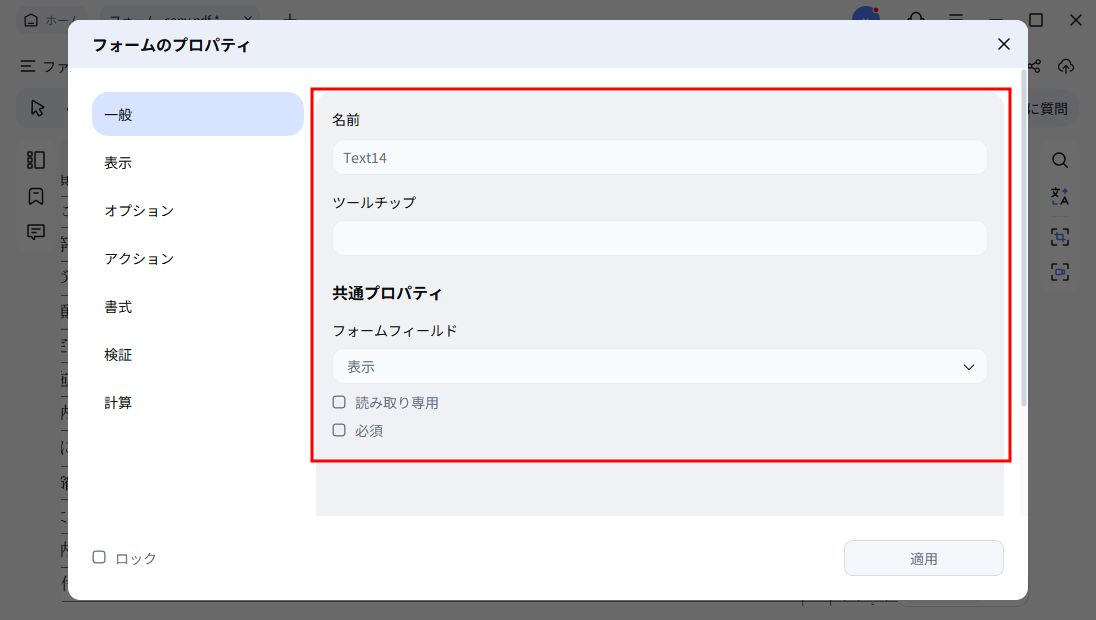The width and height of the screenshot is (1096, 620).
Task: Open the translate tool icon
Action: (x=1060, y=197)
